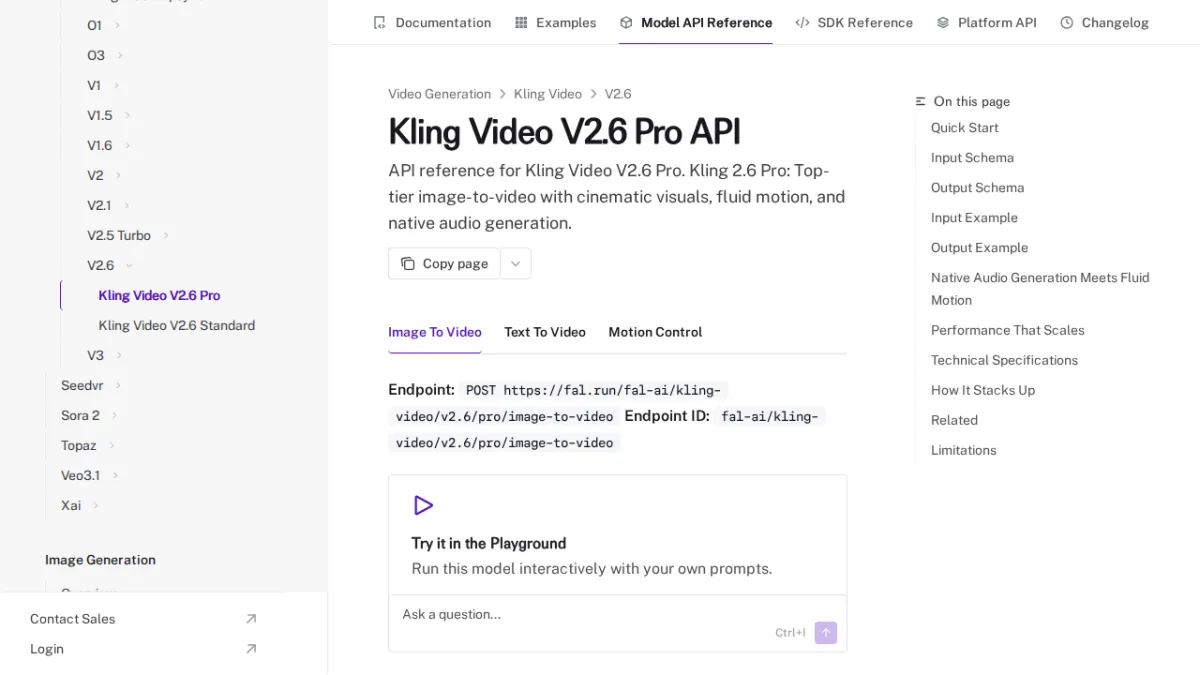The width and height of the screenshot is (1200, 675).
Task: Click the Platform API layers icon
Action: (943, 22)
